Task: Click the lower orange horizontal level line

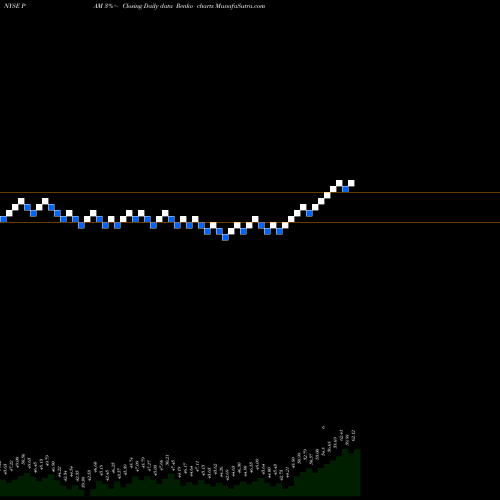Action: (x=250, y=222)
